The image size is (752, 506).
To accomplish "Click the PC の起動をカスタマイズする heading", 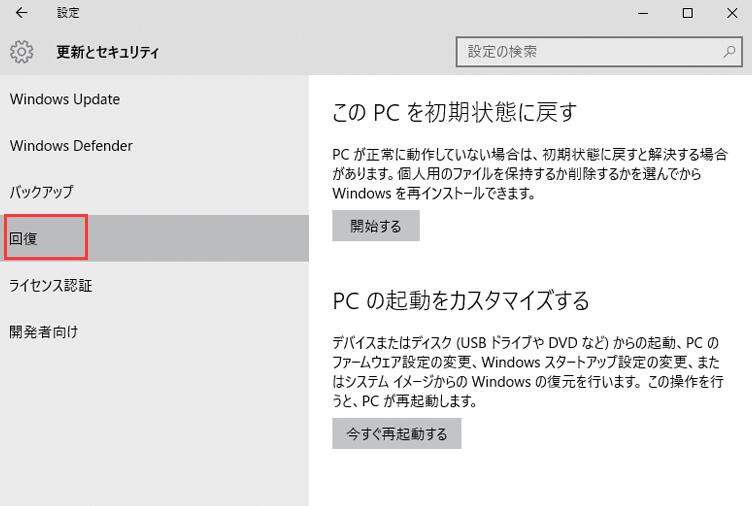I will pyautogui.click(x=461, y=300).
